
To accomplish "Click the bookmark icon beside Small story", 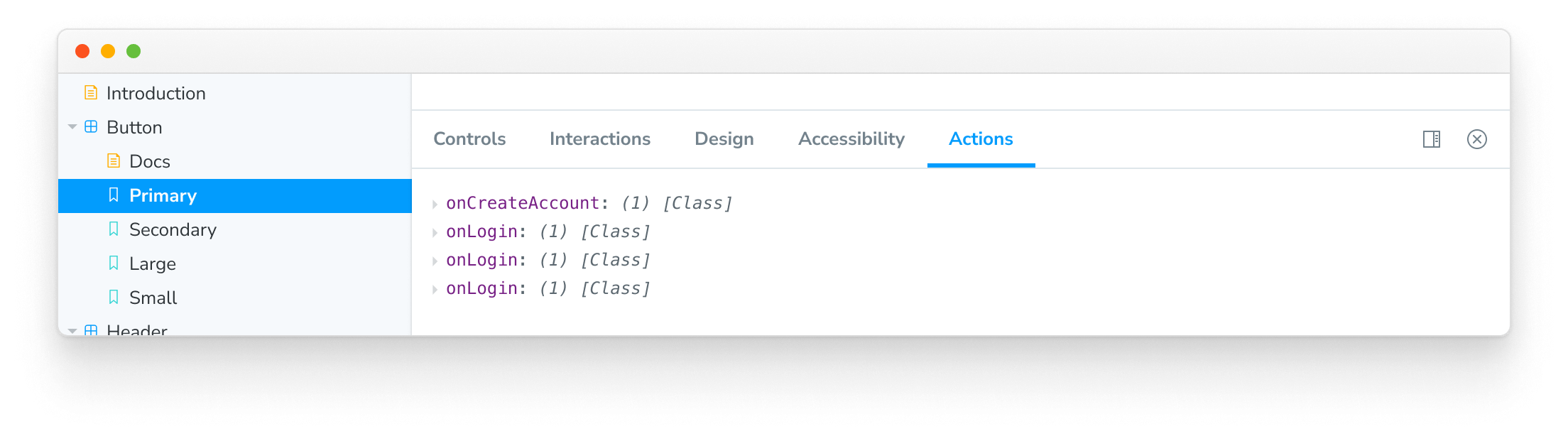I will [114, 298].
